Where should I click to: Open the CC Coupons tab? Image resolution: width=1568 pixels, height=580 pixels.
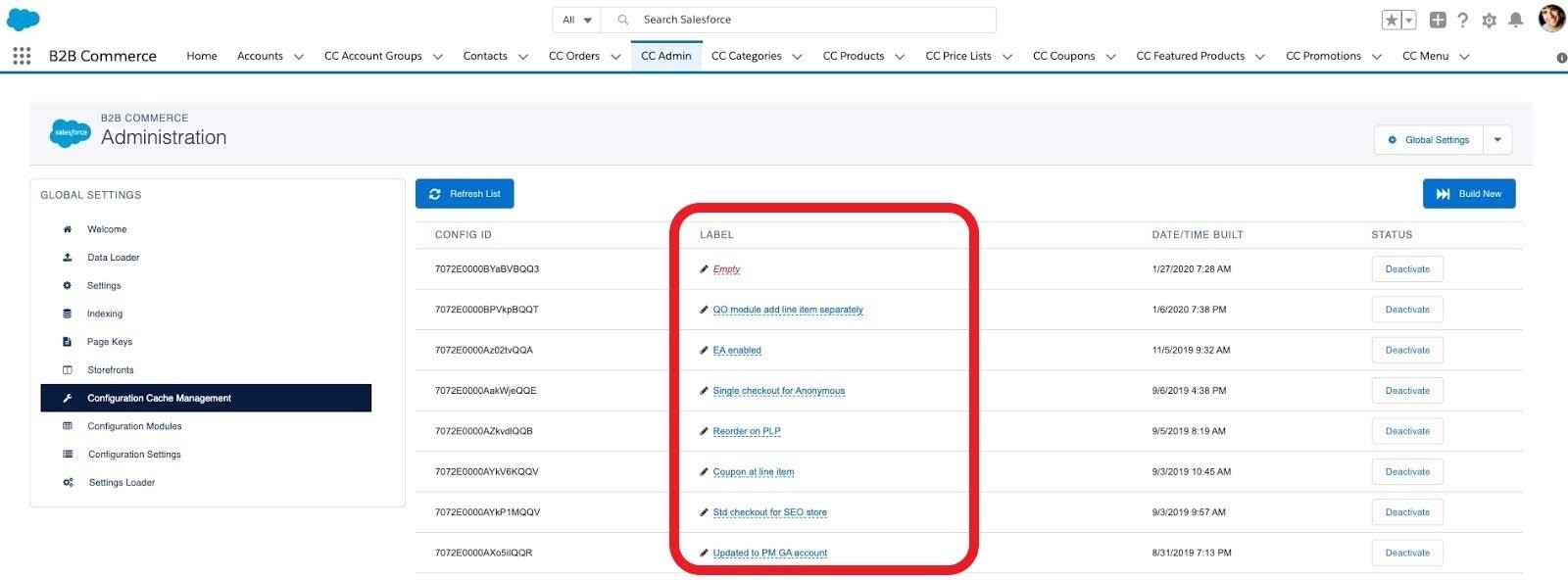[1064, 56]
